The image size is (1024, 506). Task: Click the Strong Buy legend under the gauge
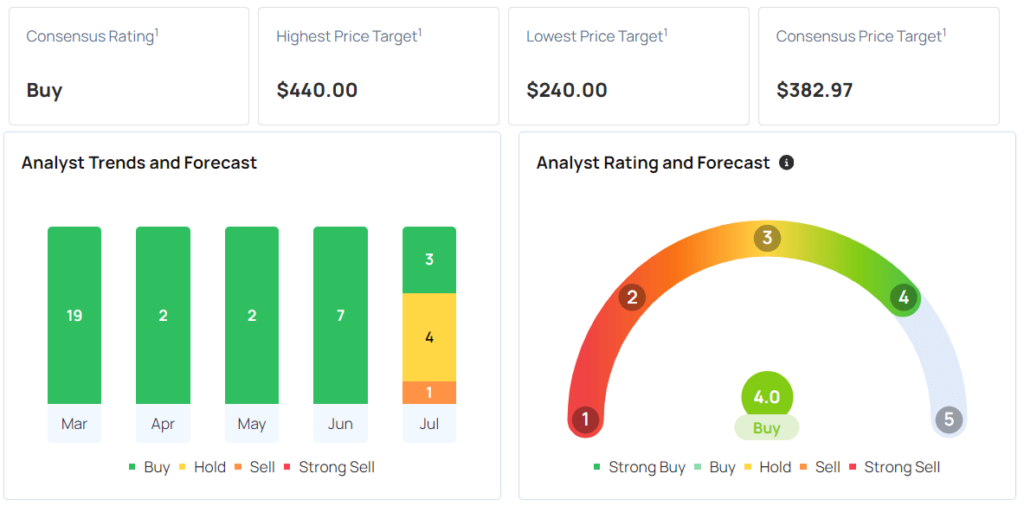(638, 467)
